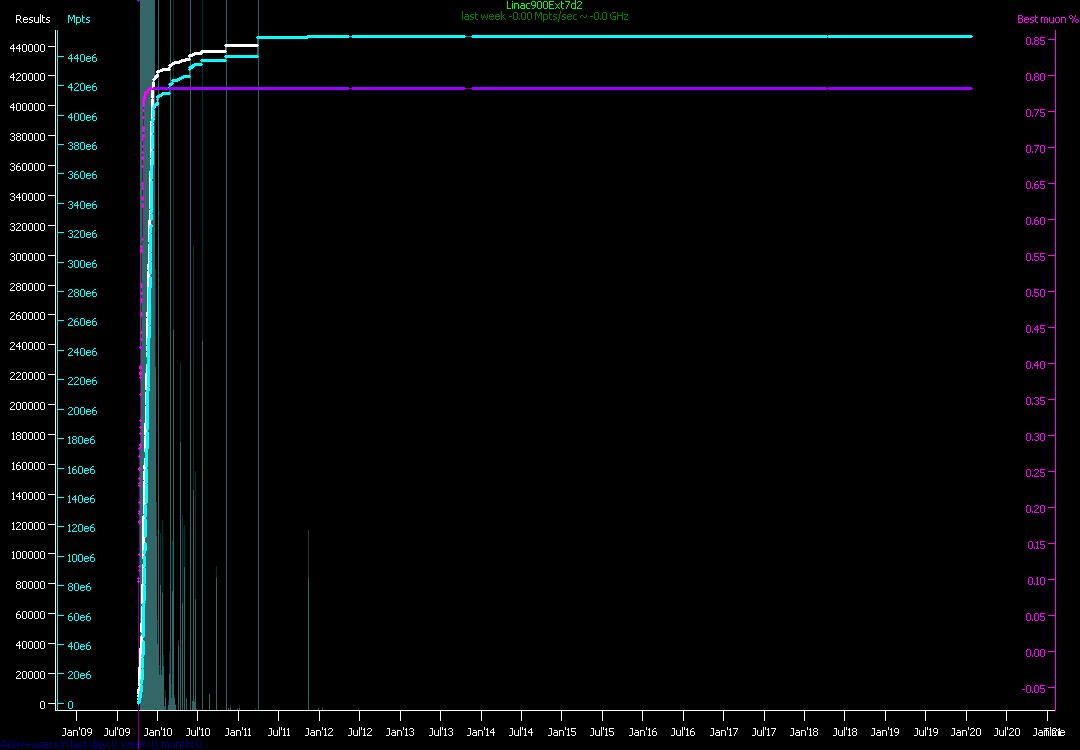Screen dimensions: 1080x750
Task: Click the tall vertical spike near Jan'12
Action: pos(308,620)
